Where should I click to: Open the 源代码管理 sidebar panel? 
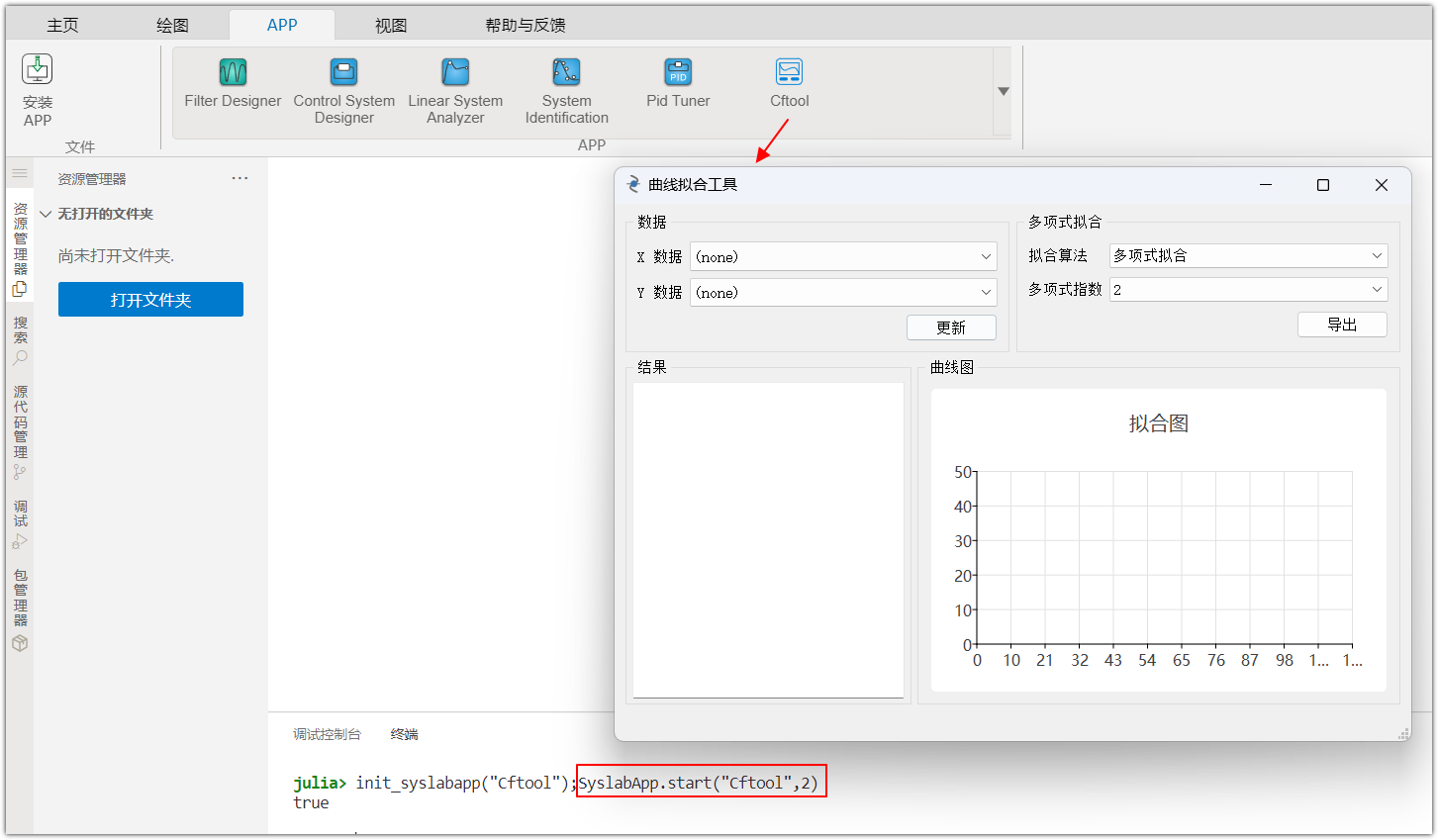20,432
